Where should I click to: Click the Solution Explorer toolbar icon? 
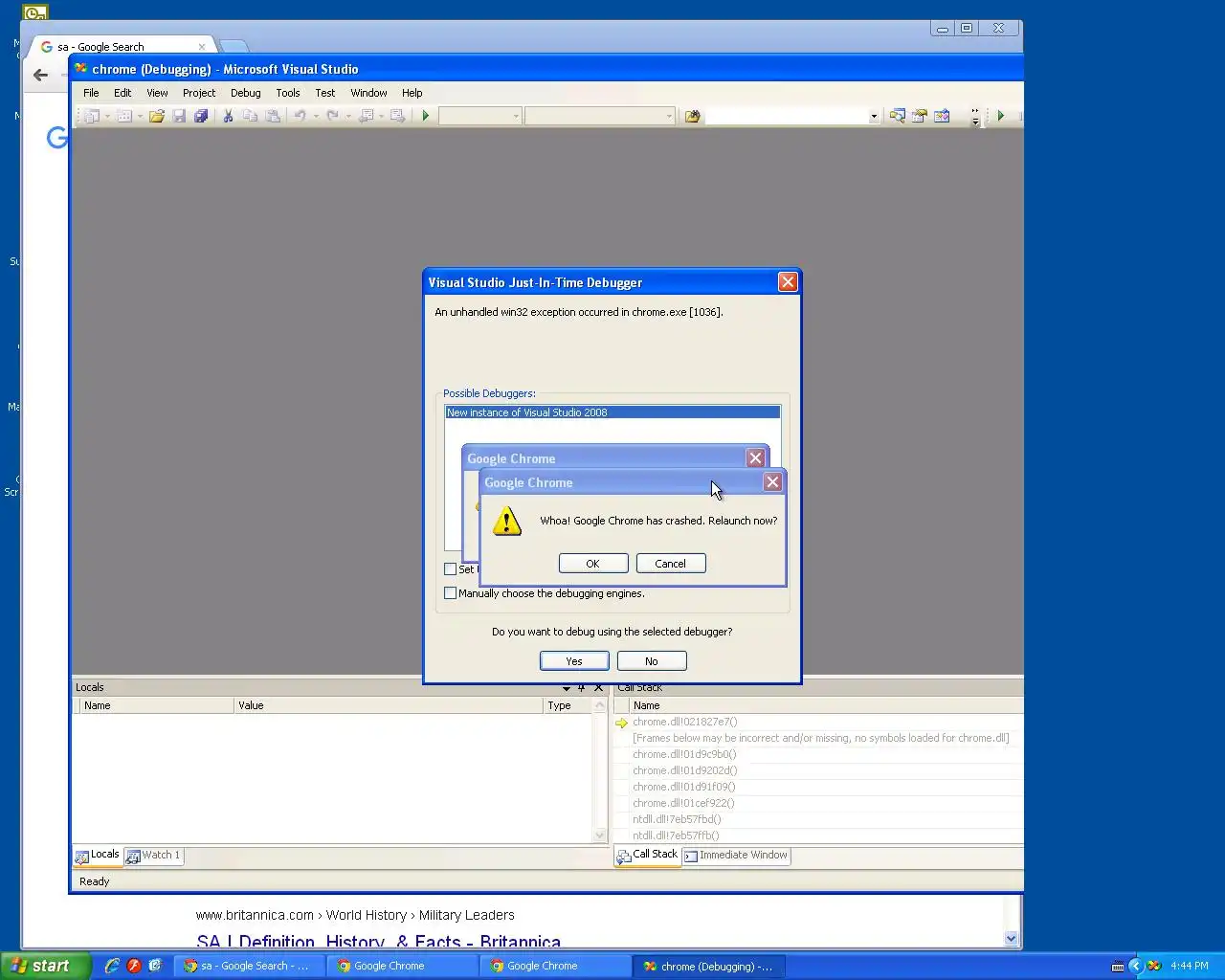[897, 116]
